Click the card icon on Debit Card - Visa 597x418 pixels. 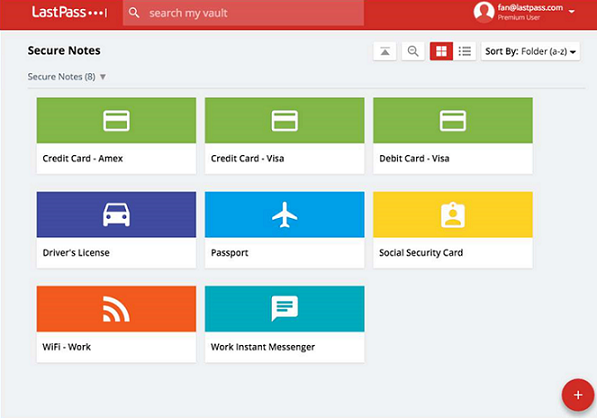pos(453,121)
